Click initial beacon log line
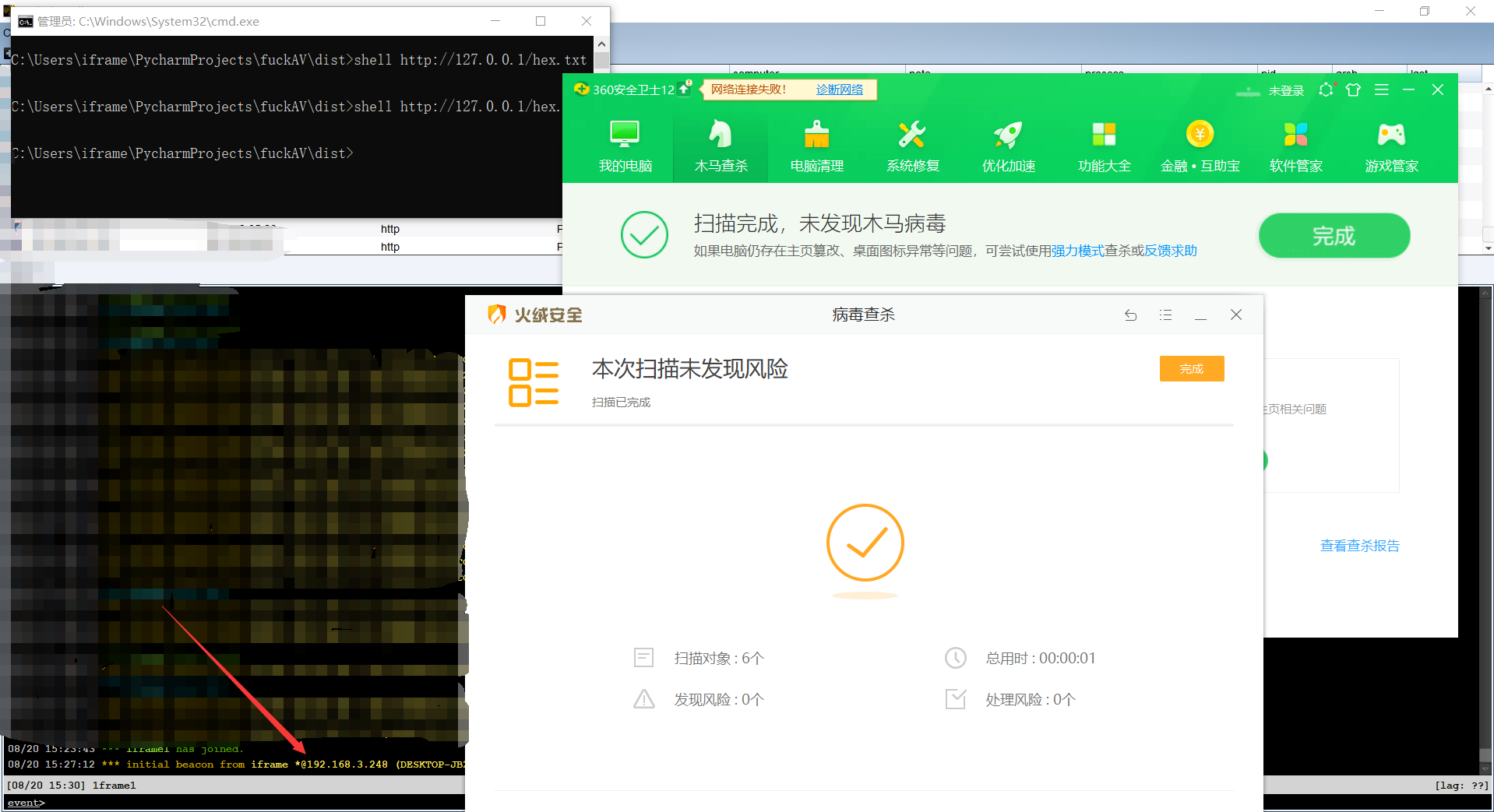This screenshot has width=1494, height=812. (x=236, y=765)
